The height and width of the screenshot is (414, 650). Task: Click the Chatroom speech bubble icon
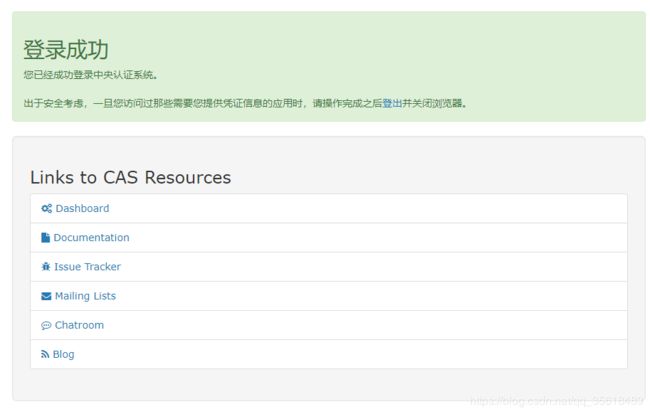[46, 325]
